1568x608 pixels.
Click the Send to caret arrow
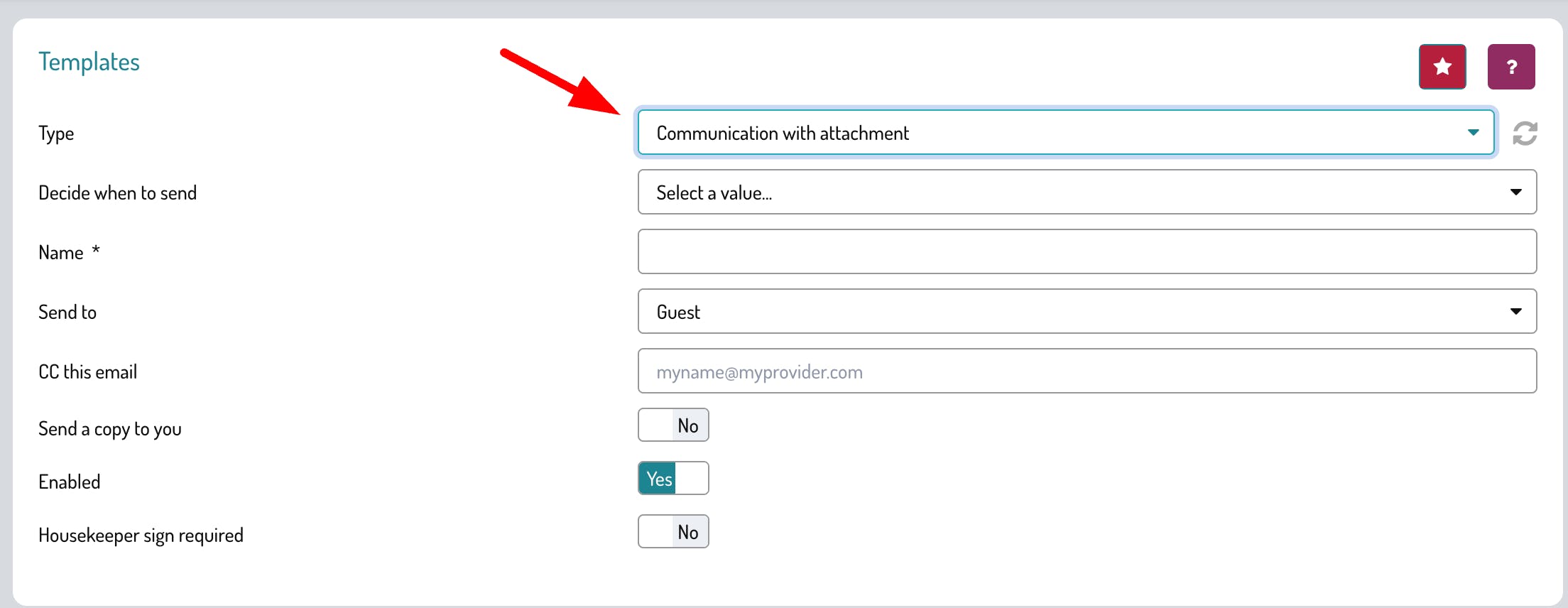1515,312
